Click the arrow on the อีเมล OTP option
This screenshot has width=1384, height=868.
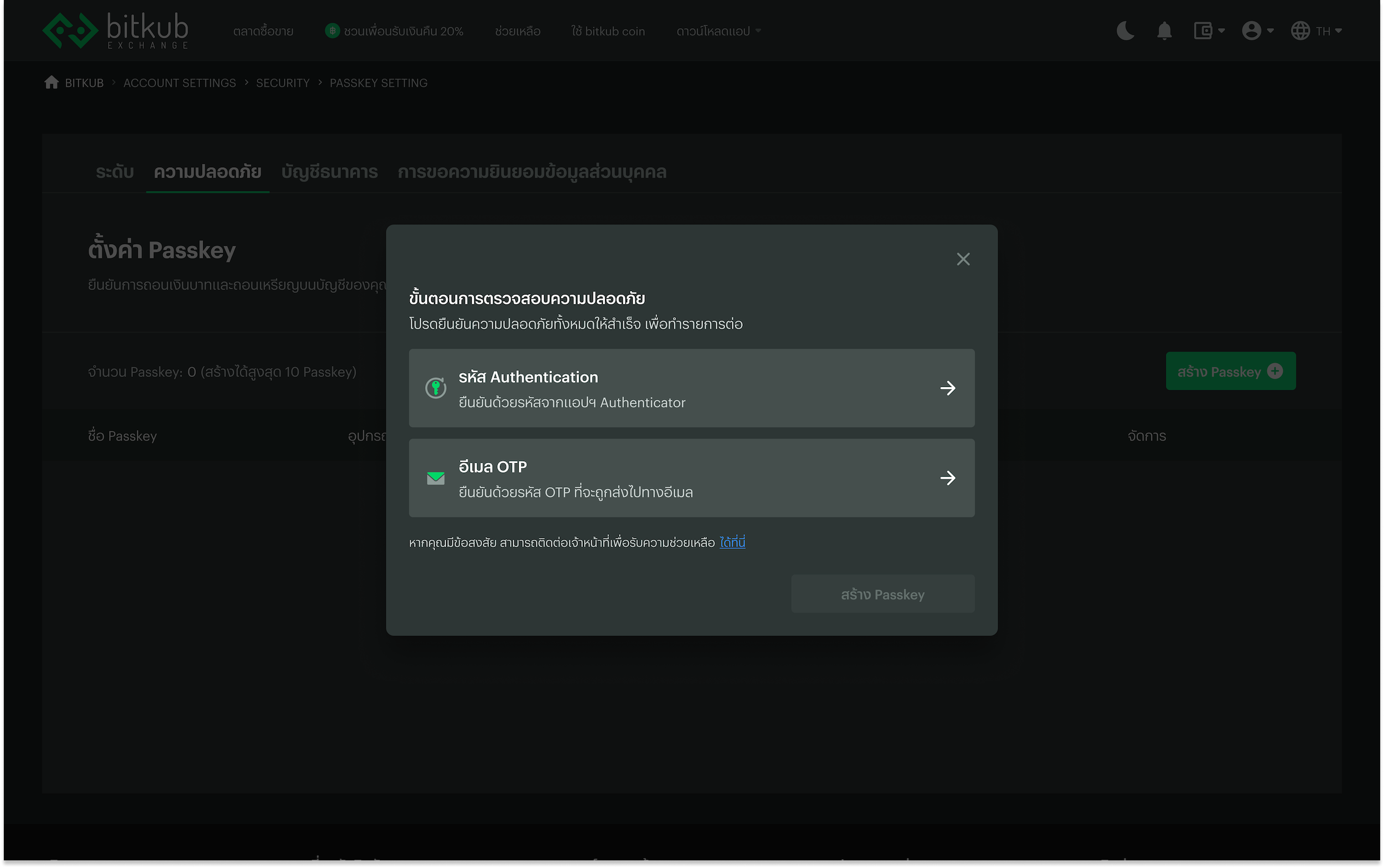click(948, 478)
